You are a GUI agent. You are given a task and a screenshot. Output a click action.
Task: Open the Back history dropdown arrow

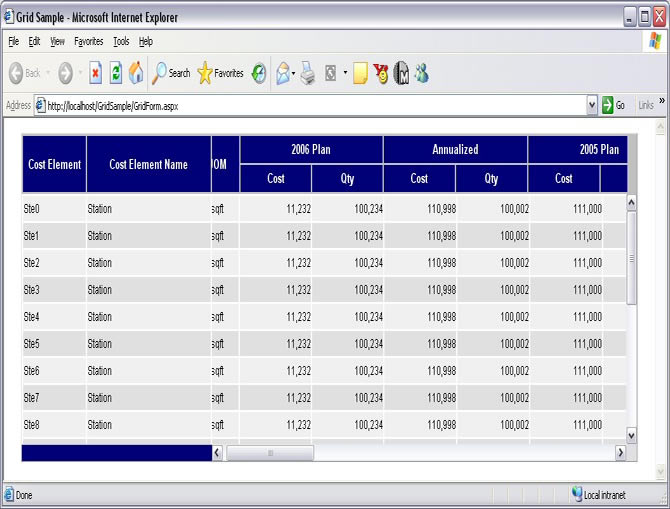click(48, 73)
